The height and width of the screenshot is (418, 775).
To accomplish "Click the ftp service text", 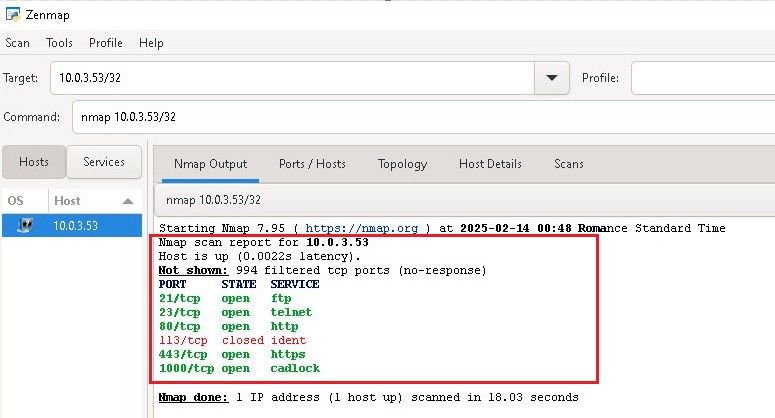I will coord(281,298).
